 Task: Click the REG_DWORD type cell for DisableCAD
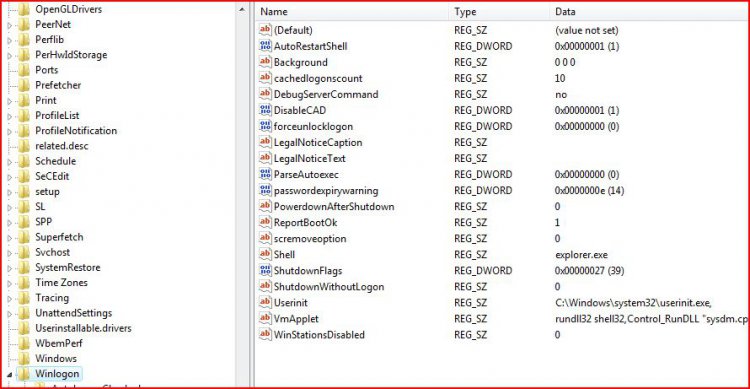click(x=483, y=110)
